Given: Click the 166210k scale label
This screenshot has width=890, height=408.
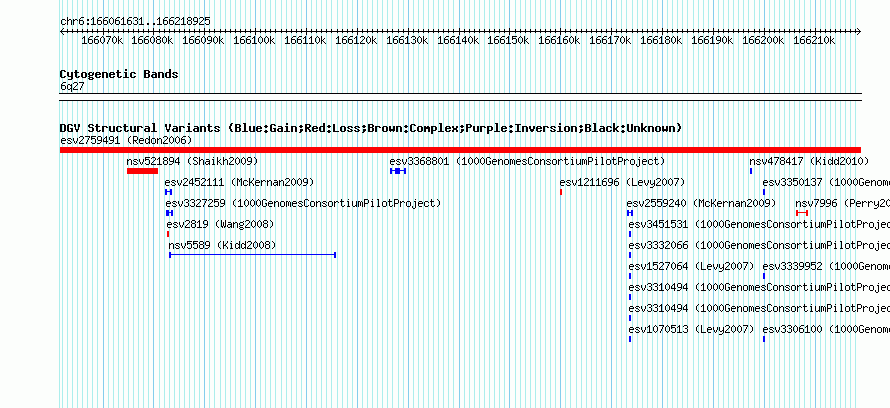Looking at the screenshot, I should pos(814,40).
